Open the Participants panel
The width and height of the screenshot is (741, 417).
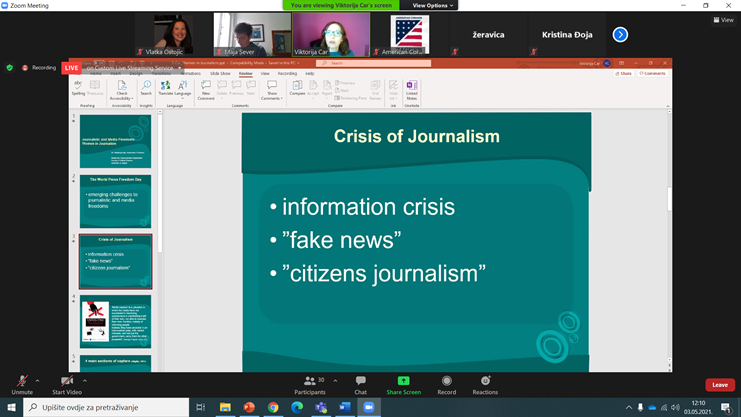pyautogui.click(x=310, y=384)
